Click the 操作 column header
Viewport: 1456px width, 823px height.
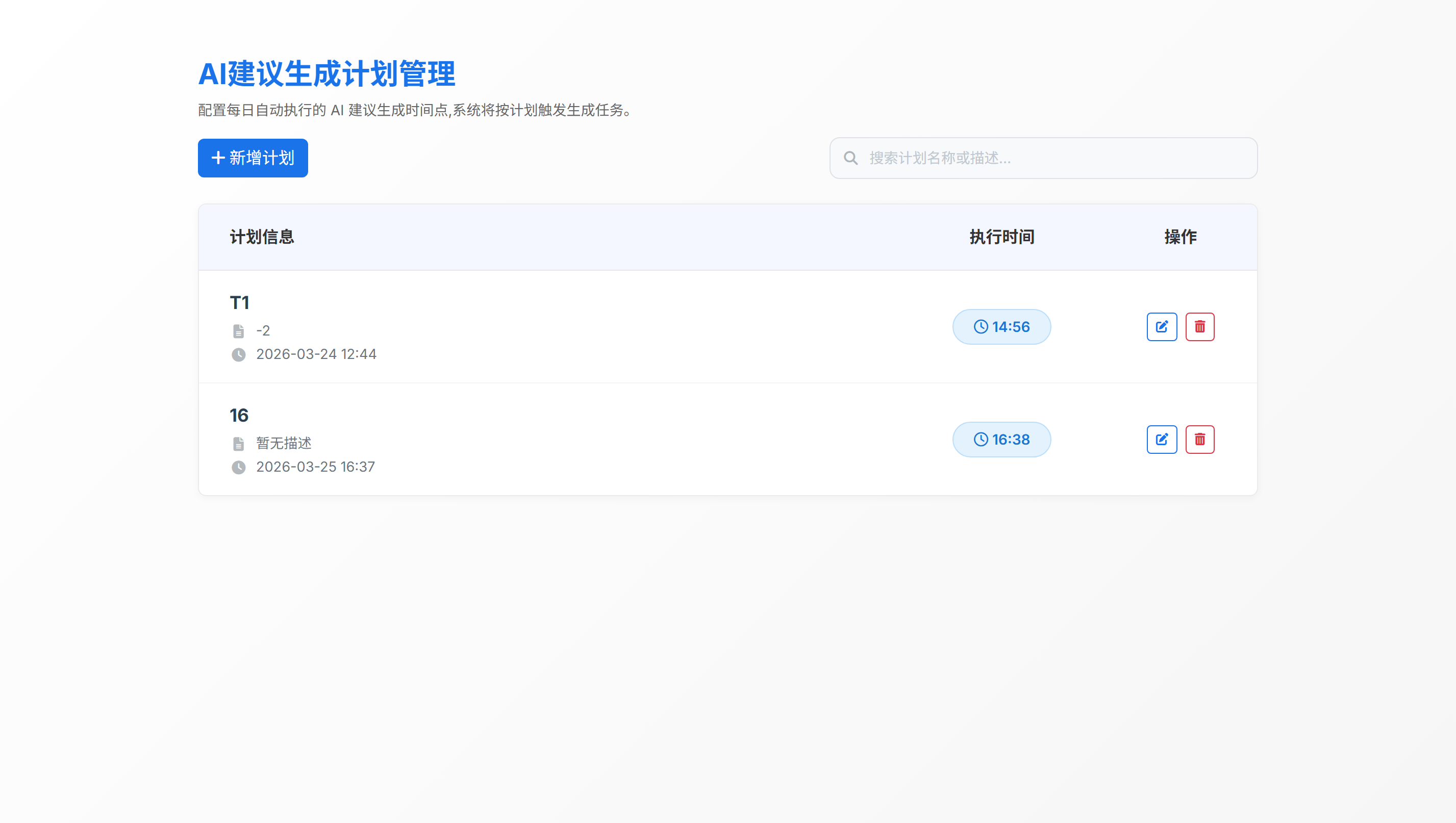[1180, 237]
